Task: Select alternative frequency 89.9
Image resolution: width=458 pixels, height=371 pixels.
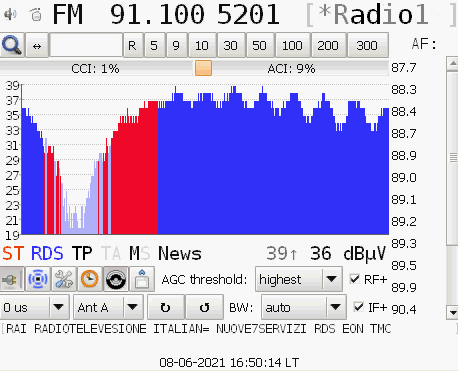Action: (404, 287)
